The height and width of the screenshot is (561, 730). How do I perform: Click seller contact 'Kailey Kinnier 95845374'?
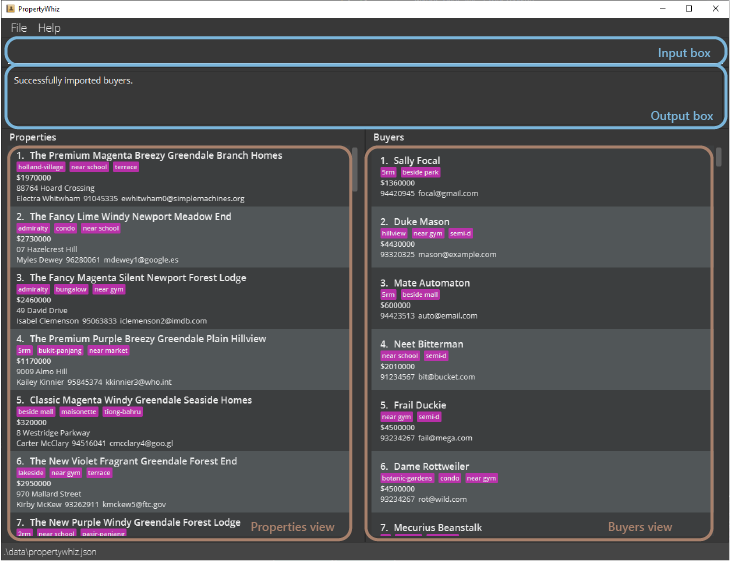click(59, 382)
